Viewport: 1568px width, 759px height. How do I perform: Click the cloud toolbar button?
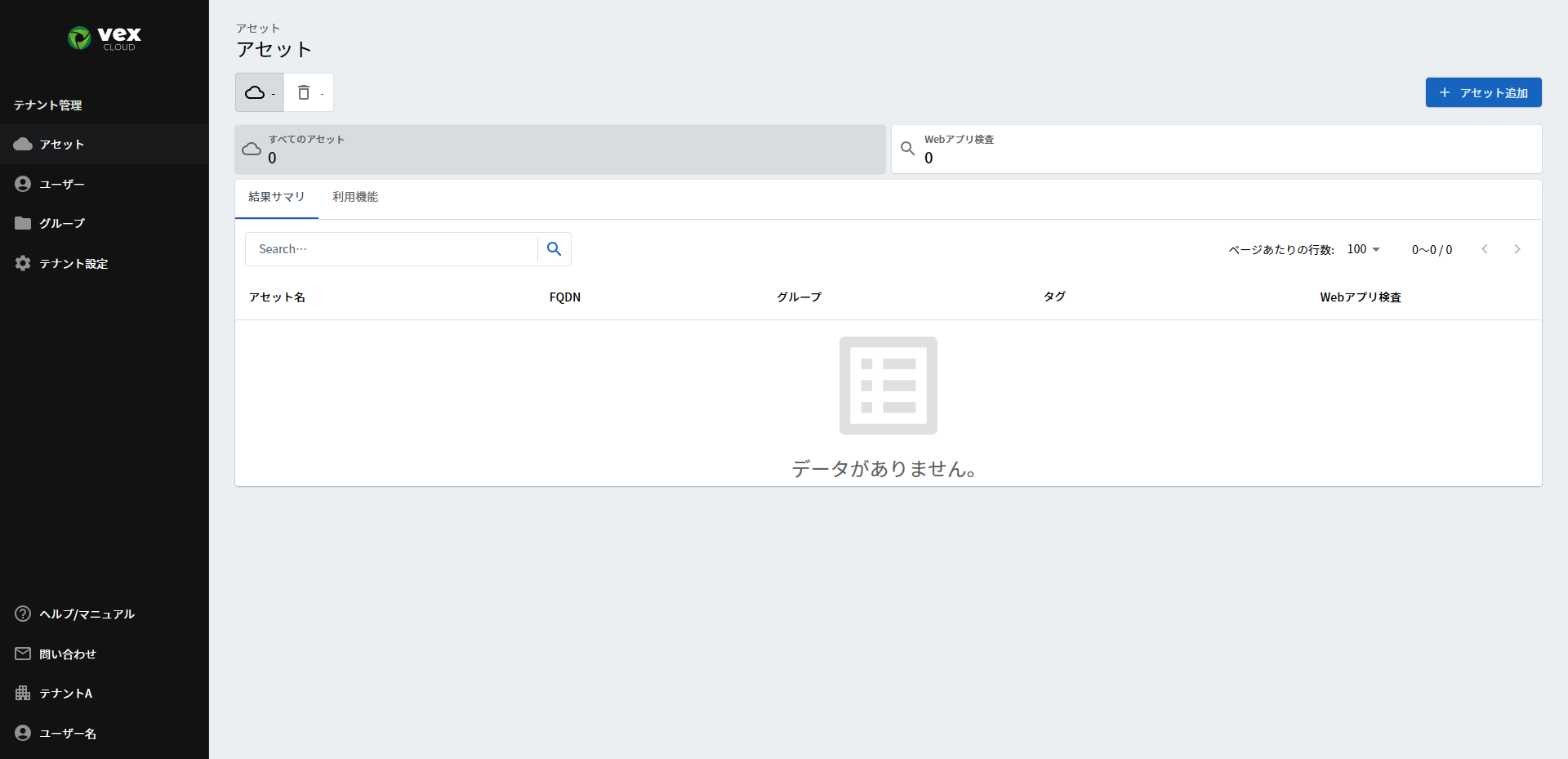(x=260, y=92)
